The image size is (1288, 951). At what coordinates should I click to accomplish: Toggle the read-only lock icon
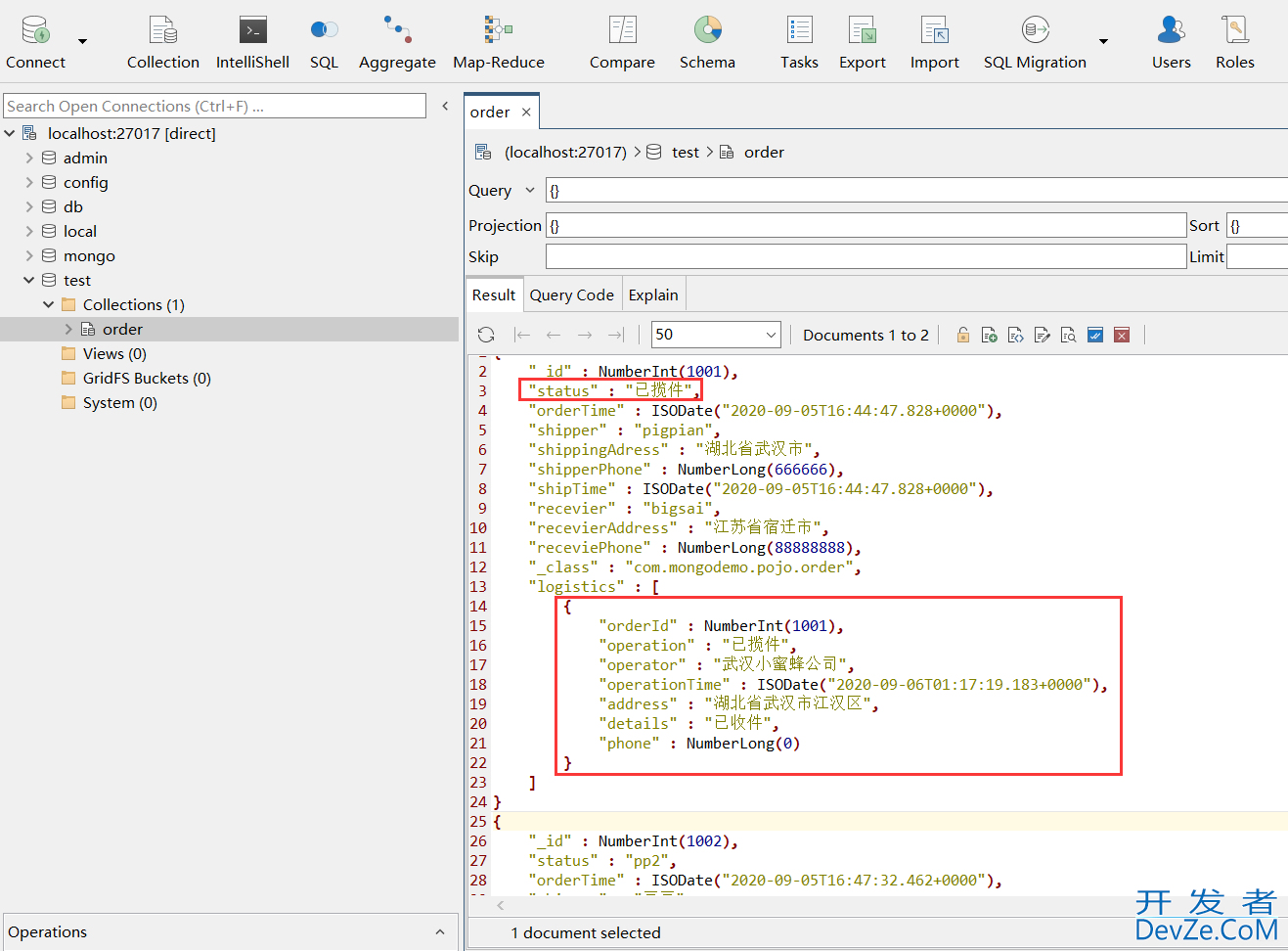pos(963,335)
